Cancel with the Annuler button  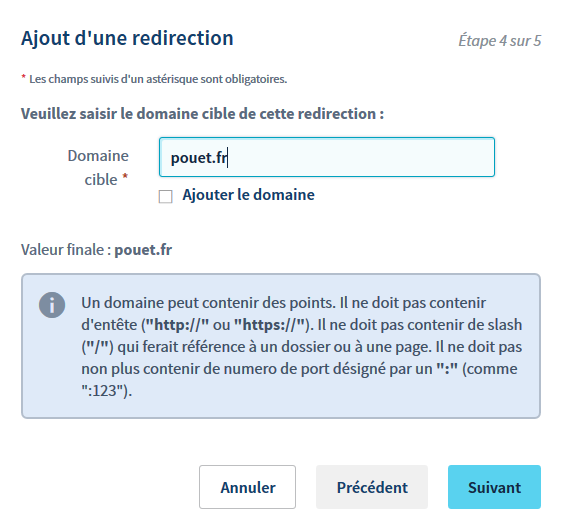point(247,487)
